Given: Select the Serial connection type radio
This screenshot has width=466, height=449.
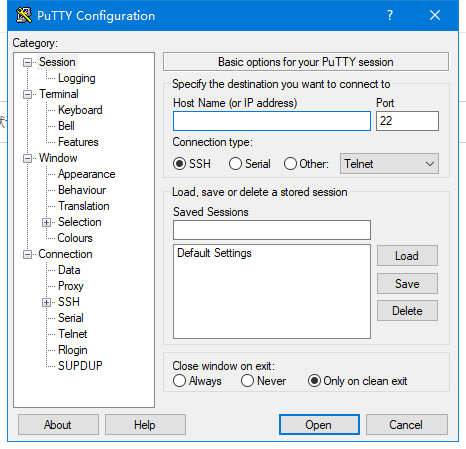Looking at the screenshot, I should point(235,164).
